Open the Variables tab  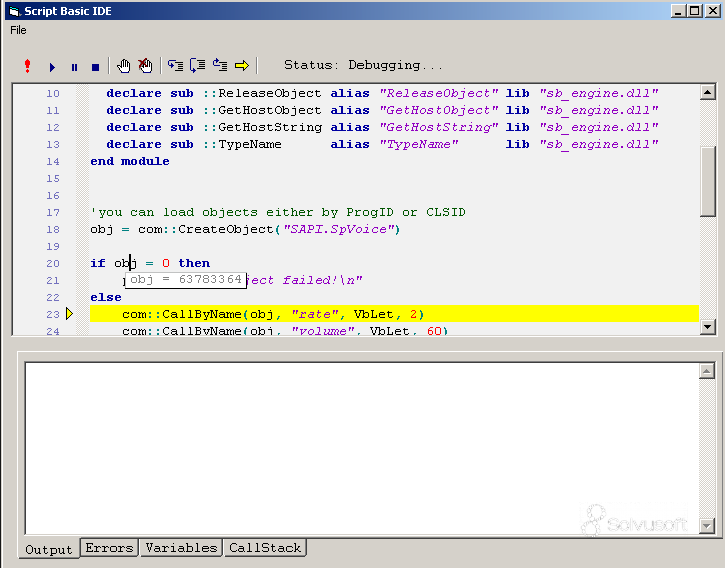click(181, 548)
